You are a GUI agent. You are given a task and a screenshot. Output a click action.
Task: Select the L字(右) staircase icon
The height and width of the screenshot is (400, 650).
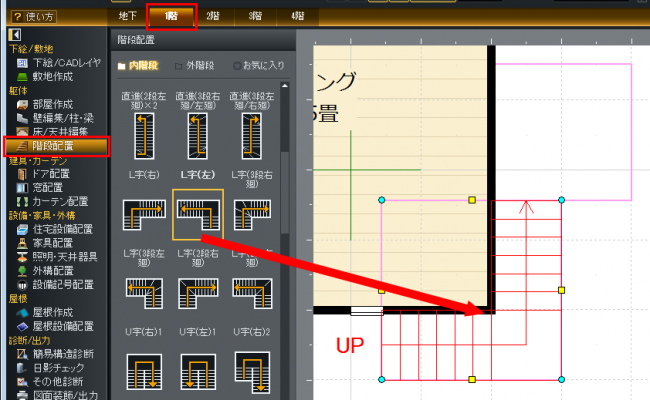click(141, 214)
